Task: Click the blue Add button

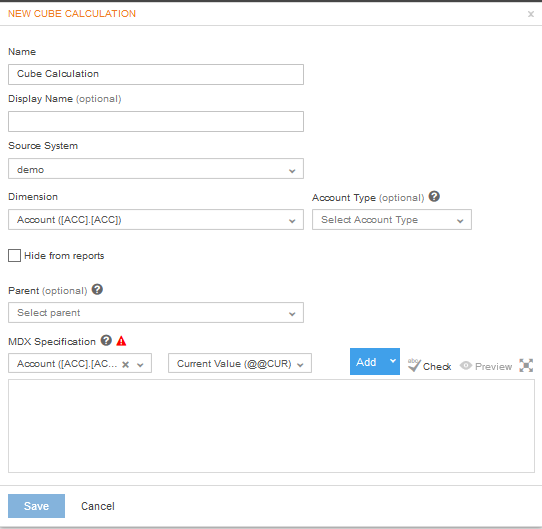Action: coord(367,361)
